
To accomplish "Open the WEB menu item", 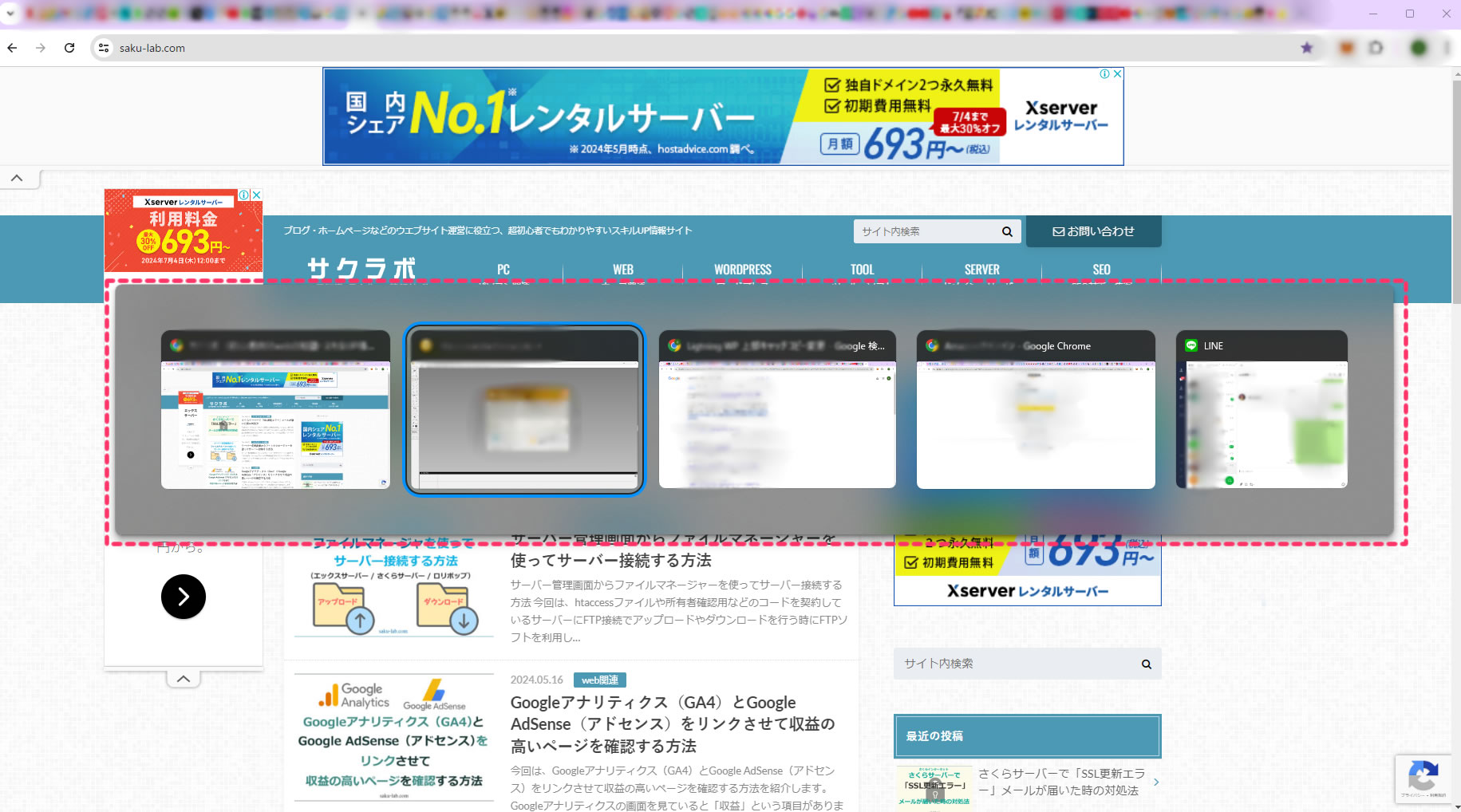I will pyautogui.click(x=623, y=270).
